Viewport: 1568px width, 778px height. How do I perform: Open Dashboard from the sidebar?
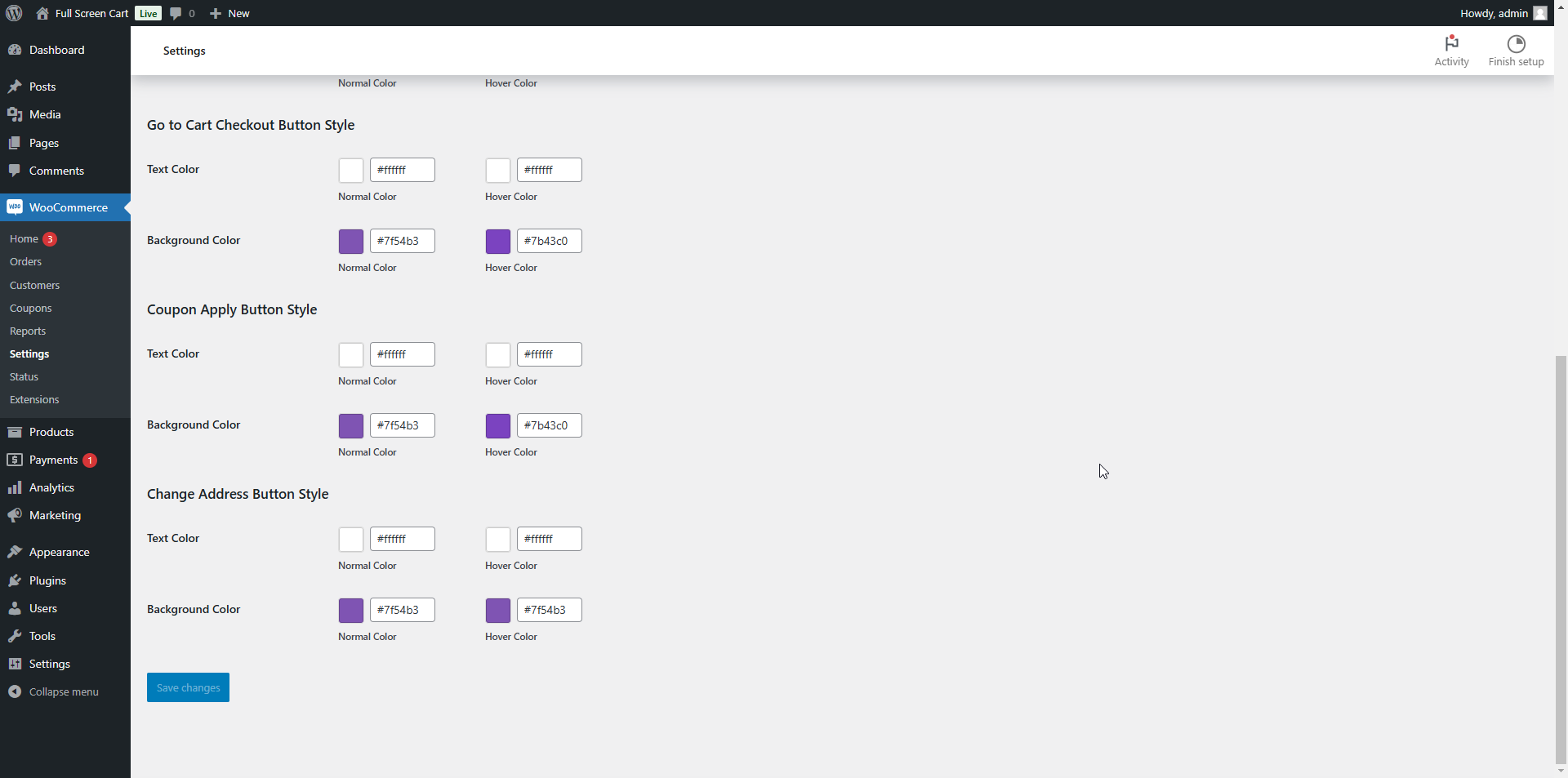point(56,50)
